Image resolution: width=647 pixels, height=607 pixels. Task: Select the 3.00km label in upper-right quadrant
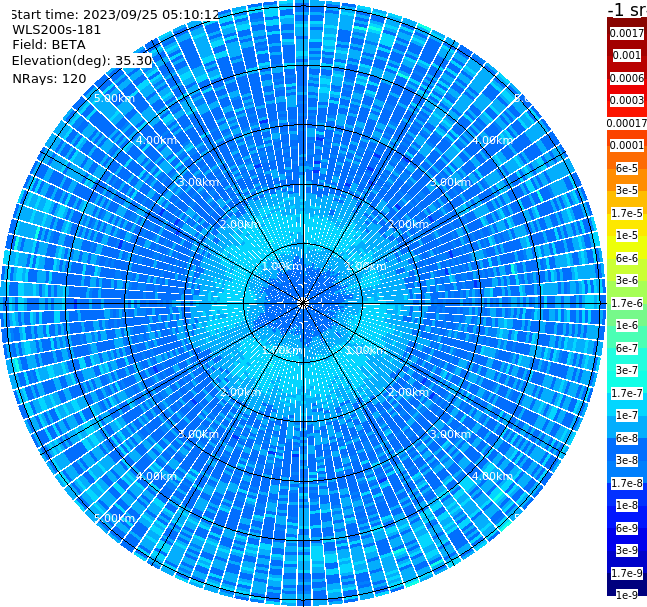[x=451, y=182]
